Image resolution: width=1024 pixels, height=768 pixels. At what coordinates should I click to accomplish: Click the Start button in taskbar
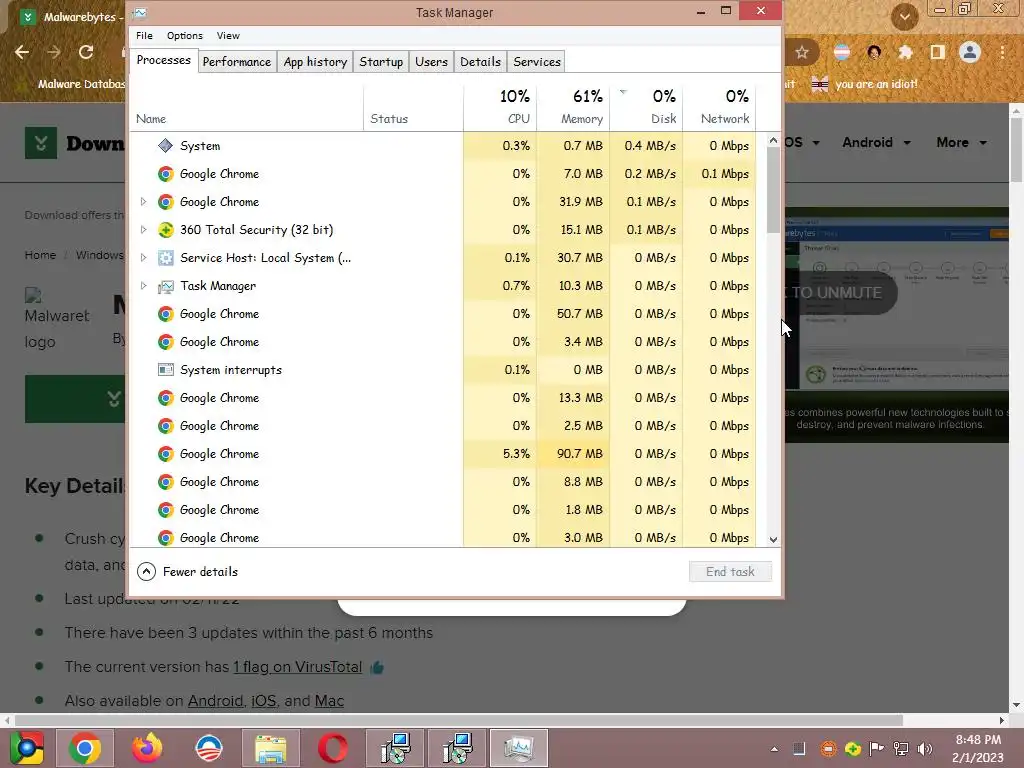pyautogui.click(x=26, y=748)
